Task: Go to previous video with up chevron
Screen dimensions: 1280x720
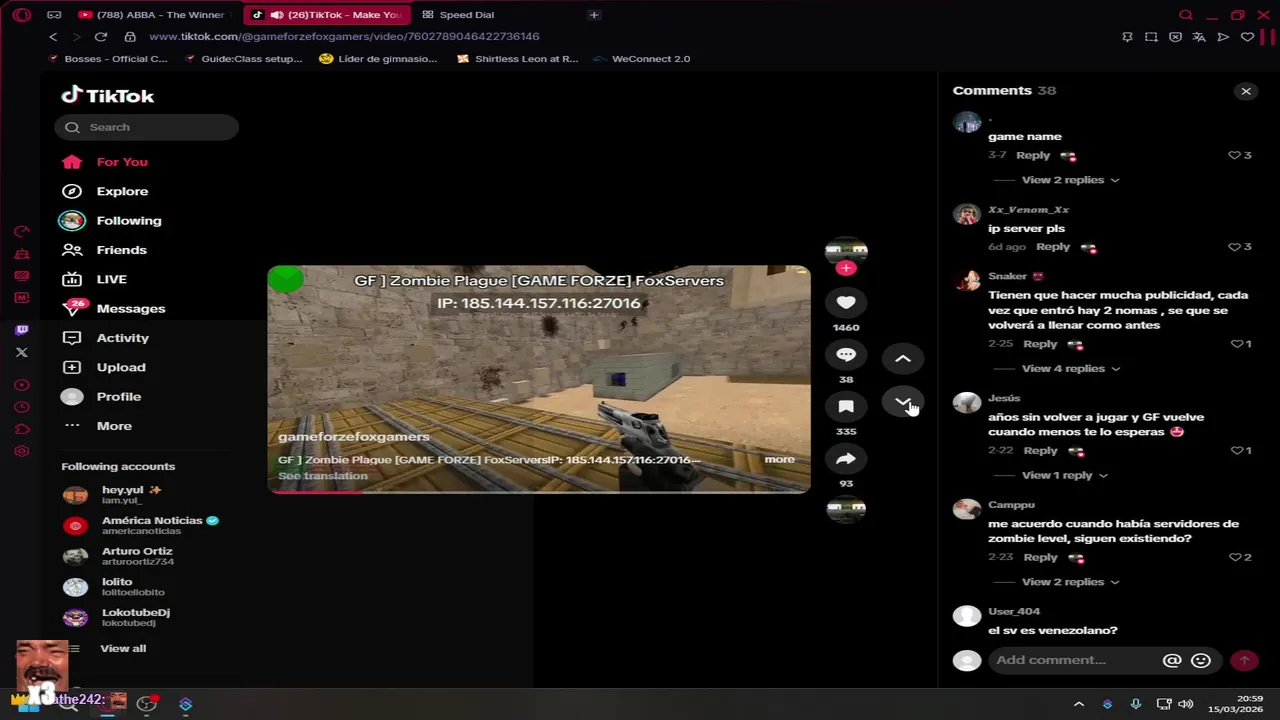Action: click(902, 358)
